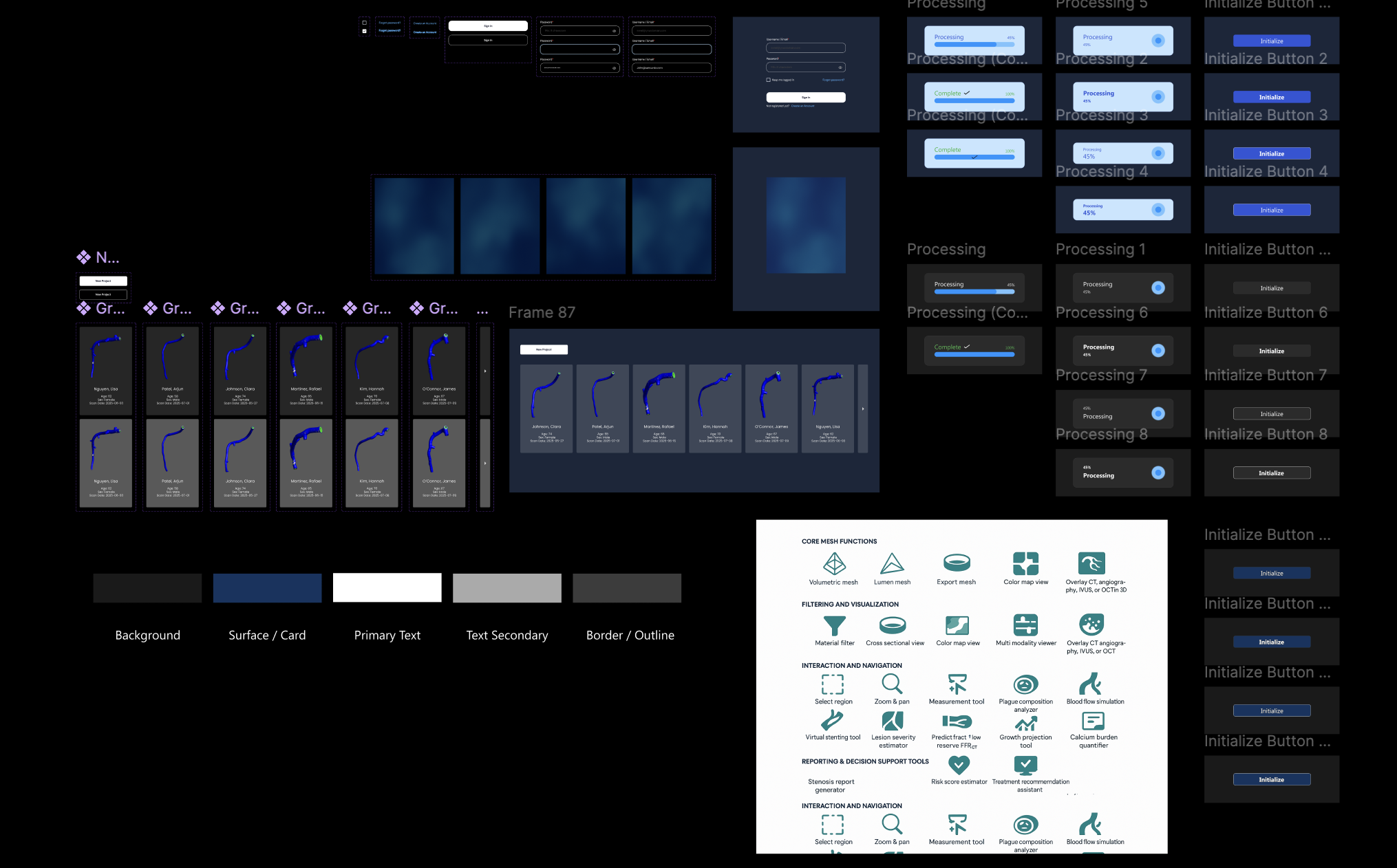1397x868 pixels.
Task: Open the Martinez, Rafael patient card in Frame 87
Action: click(x=659, y=409)
